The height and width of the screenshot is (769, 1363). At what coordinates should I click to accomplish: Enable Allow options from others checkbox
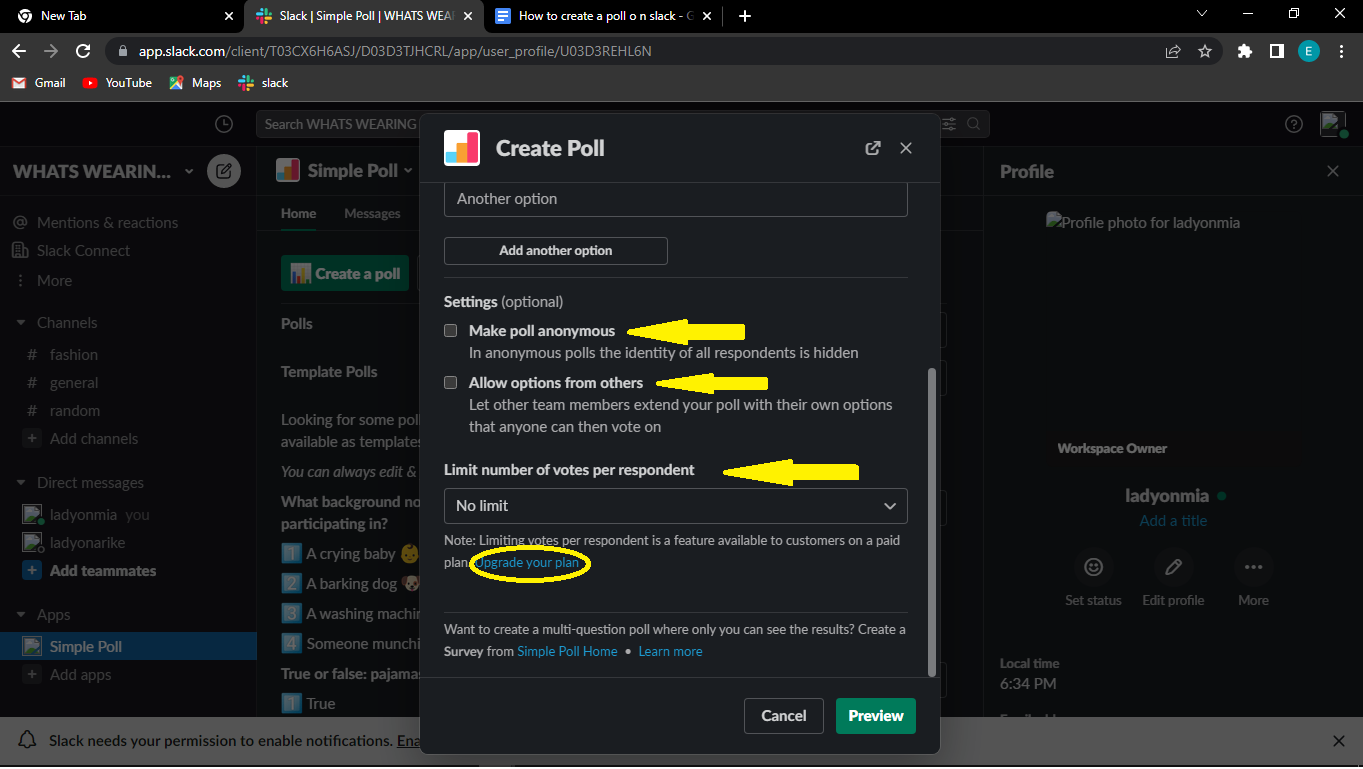(x=451, y=382)
